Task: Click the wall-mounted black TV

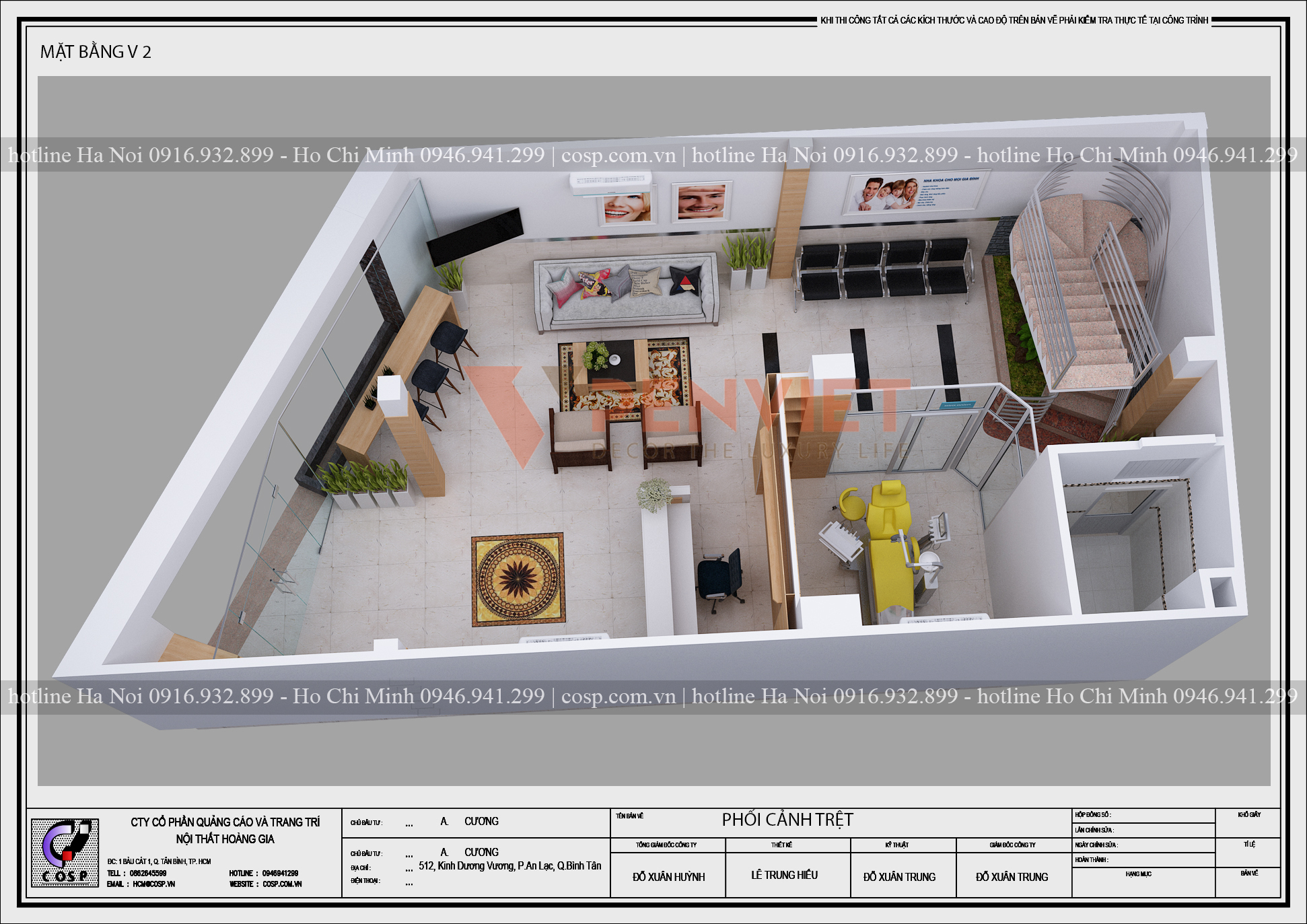Action: tap(475, 236)
